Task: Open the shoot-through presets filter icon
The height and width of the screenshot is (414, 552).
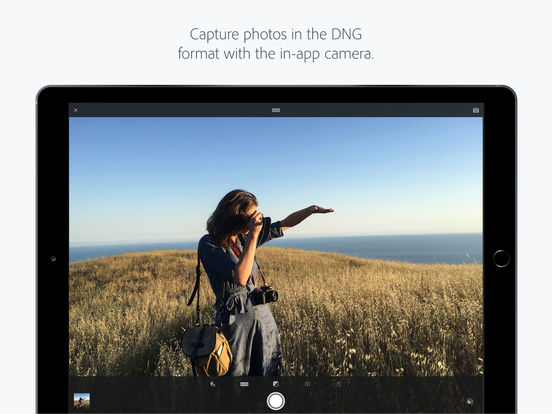Action: (x=470, y=401)
